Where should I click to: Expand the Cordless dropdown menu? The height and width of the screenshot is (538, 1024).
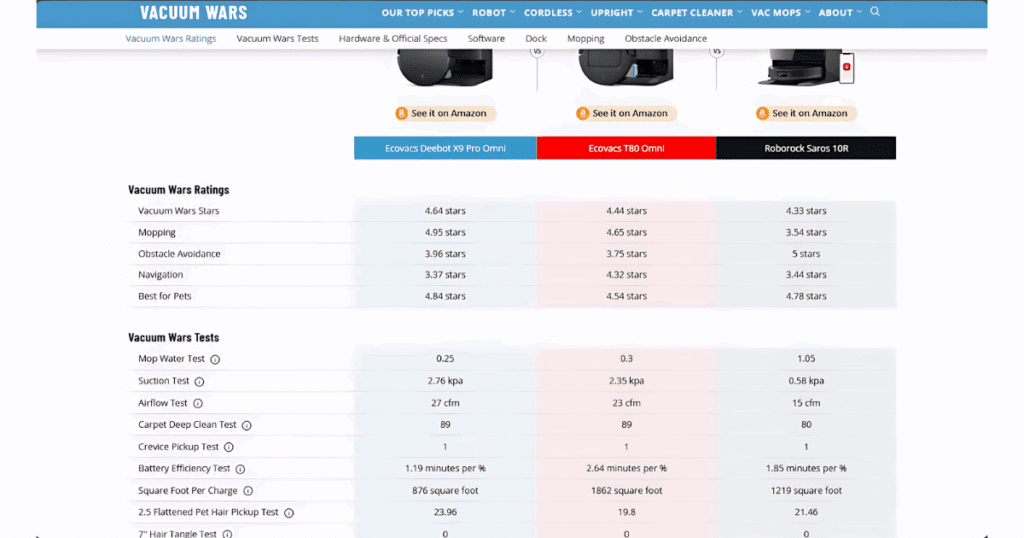[552, 13]
